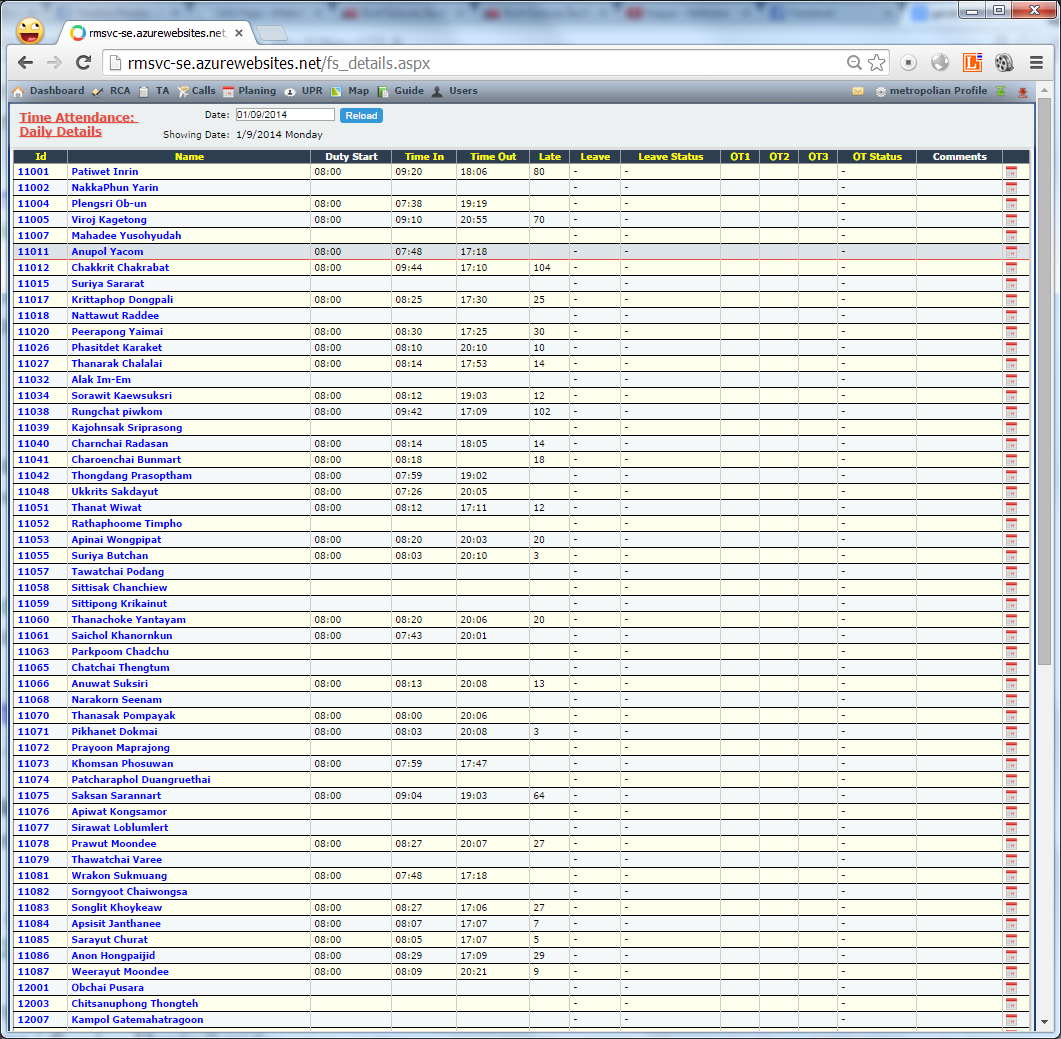1061x1039 pixels.
Task: Click calendar icon in Weerayut Moondee row
Action: coord(1011,971)
